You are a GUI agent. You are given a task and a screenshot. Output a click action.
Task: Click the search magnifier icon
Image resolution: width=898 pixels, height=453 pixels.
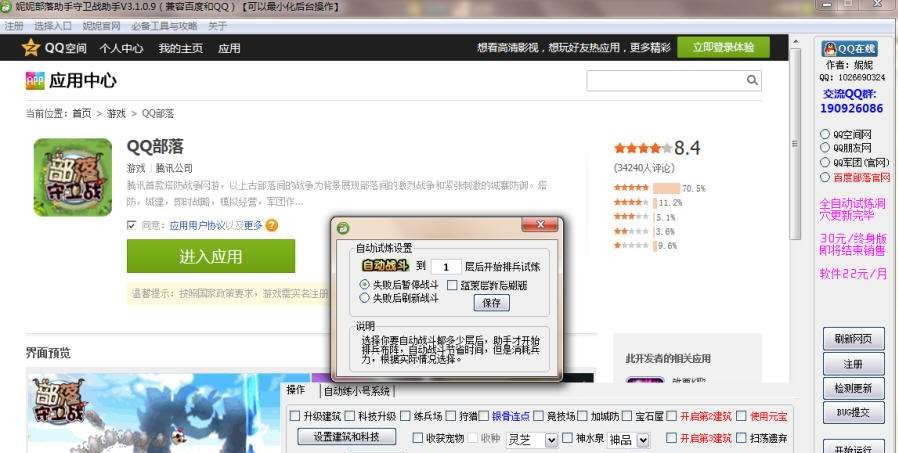tap(752, 80)
